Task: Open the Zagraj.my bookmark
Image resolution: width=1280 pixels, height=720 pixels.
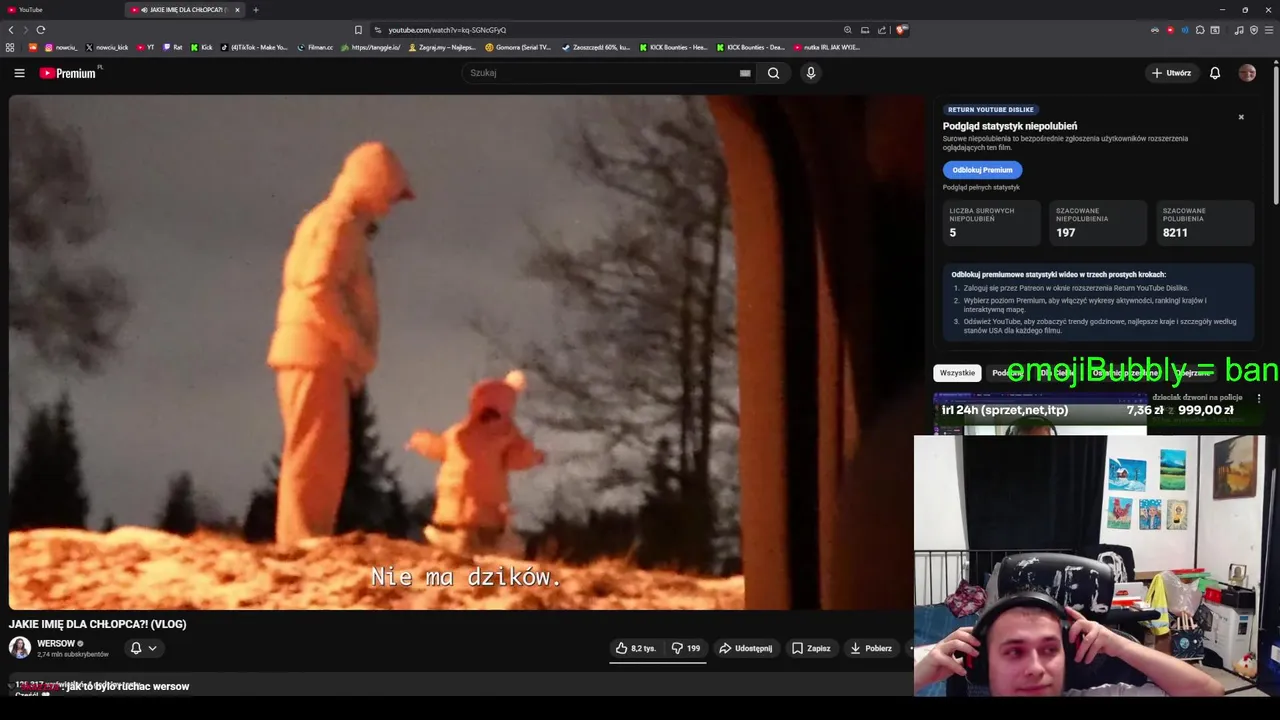Action: click(x=442, y=47)
